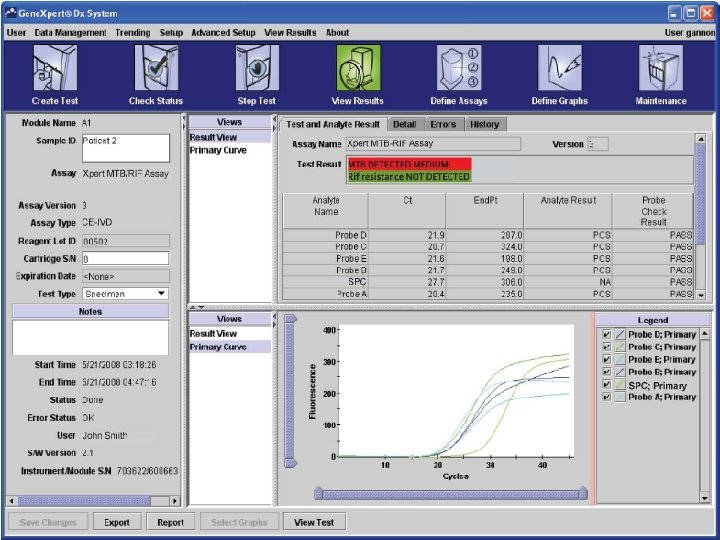Click the Notes text area
This screenshot has height=540, width=720.
pyautogui.click(x=90, y=338)
